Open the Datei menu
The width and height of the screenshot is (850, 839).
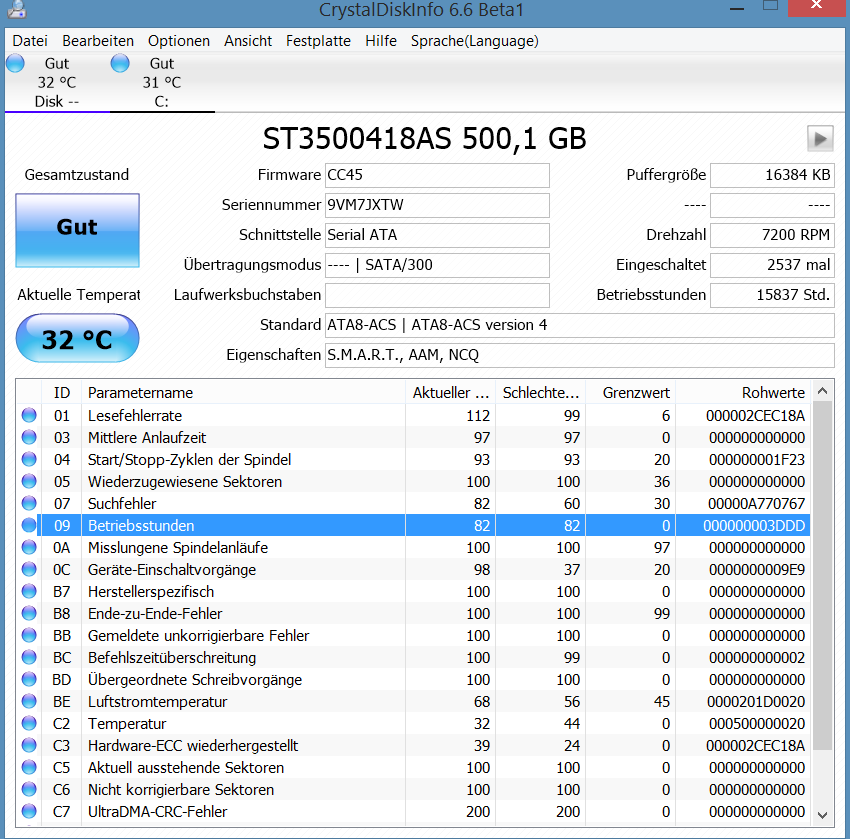pyautogui.click(x=30, y=41)
